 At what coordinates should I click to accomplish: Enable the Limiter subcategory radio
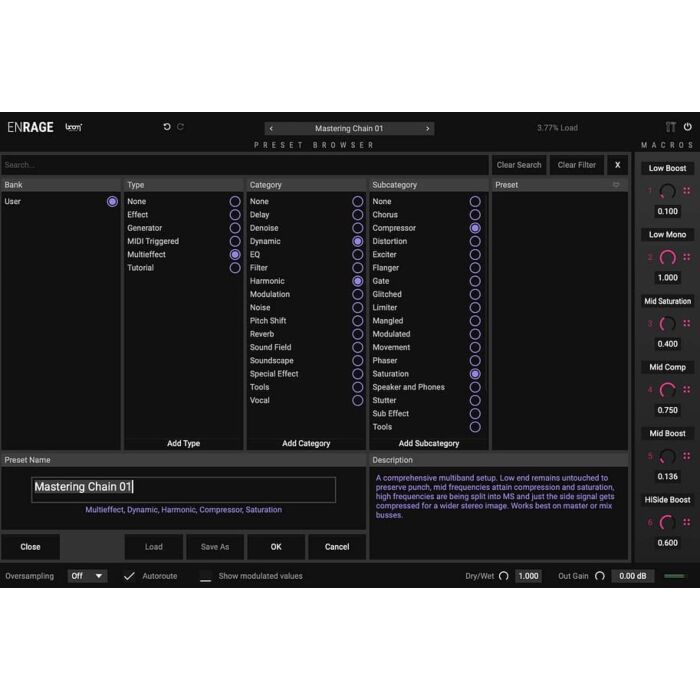click(475, 308)
